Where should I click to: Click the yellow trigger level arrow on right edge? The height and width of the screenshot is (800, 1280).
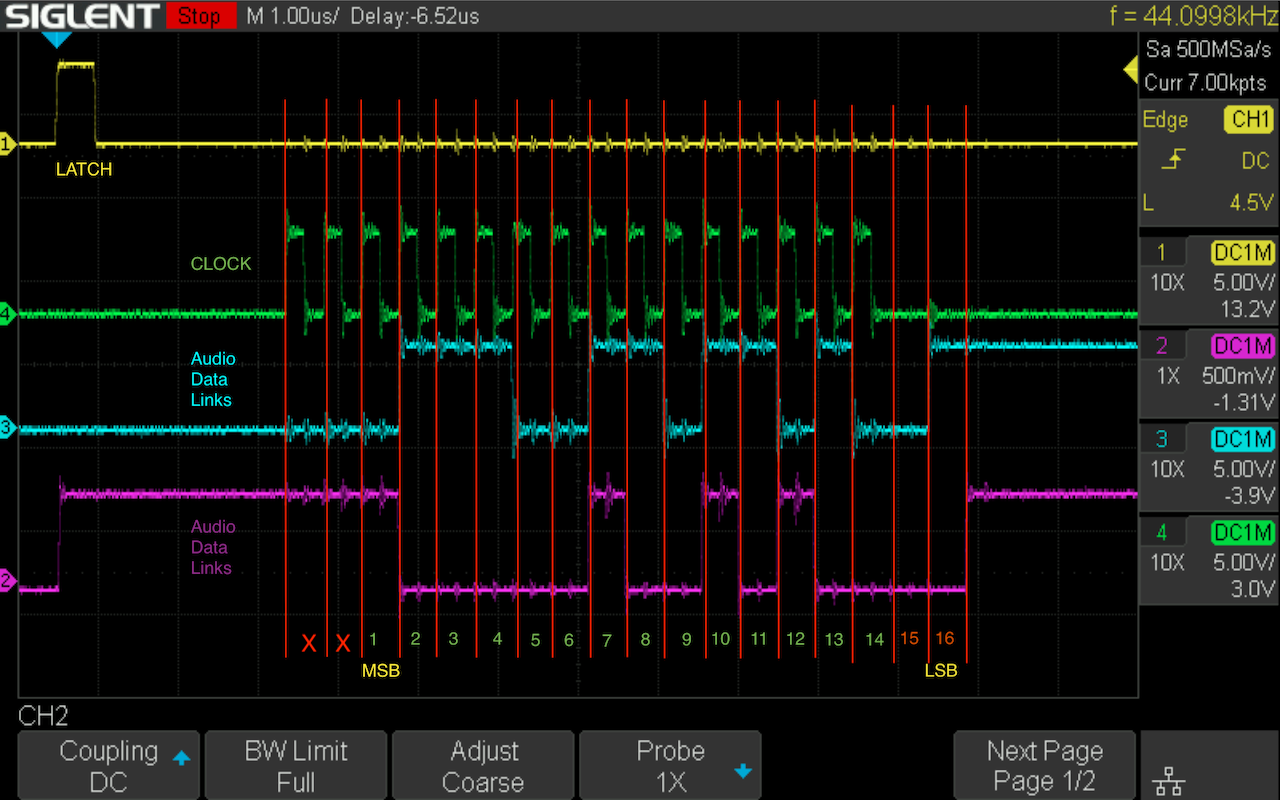pos(1131,70)
